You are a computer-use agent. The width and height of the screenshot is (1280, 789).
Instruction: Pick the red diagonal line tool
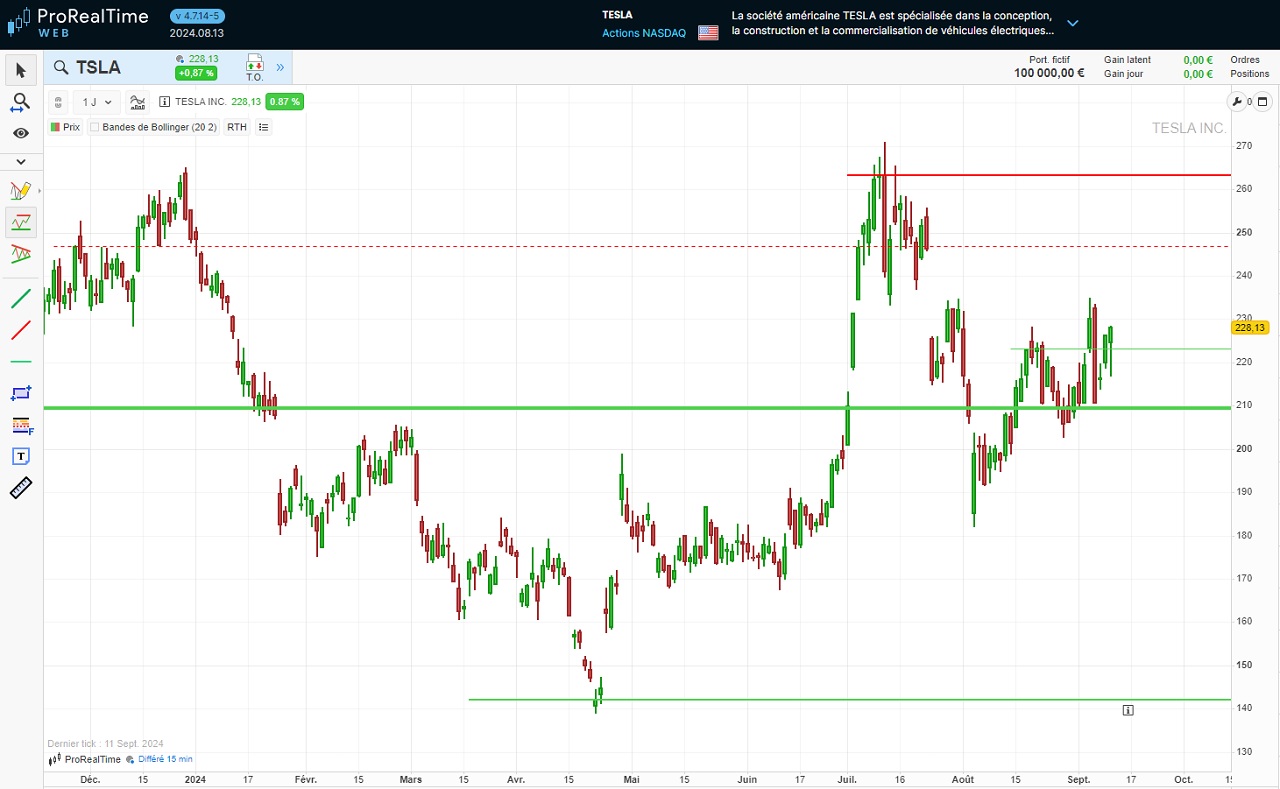tap(21, 329)
